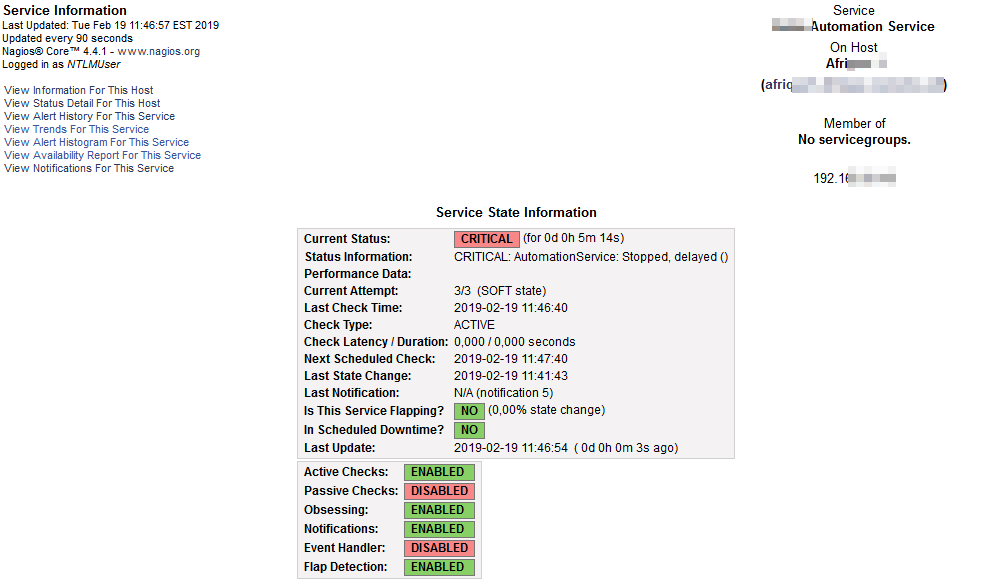Click the Passive Checks DISABLED badge
Image resolution: width=1007 pixels, height=584 pixels.
point(439,491)
